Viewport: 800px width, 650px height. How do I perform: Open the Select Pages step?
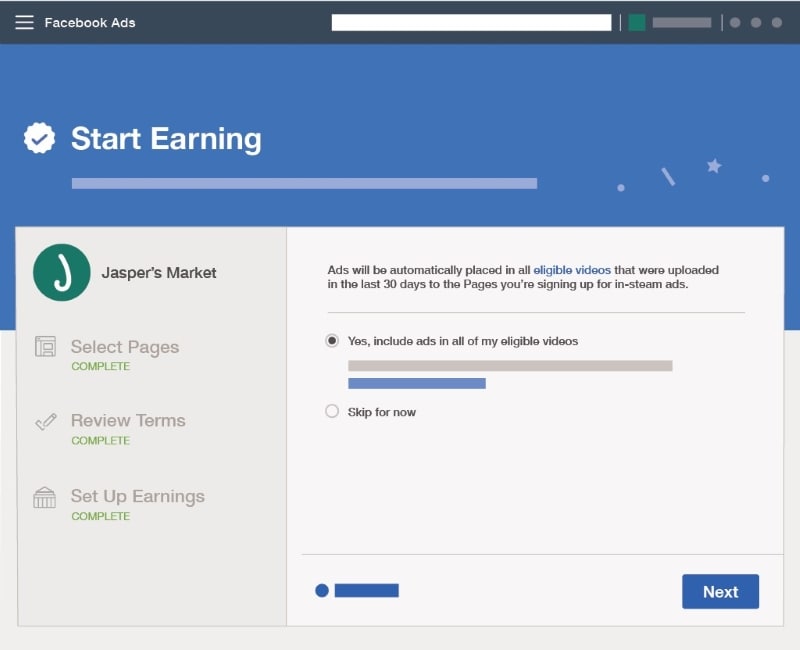(125, 347)
